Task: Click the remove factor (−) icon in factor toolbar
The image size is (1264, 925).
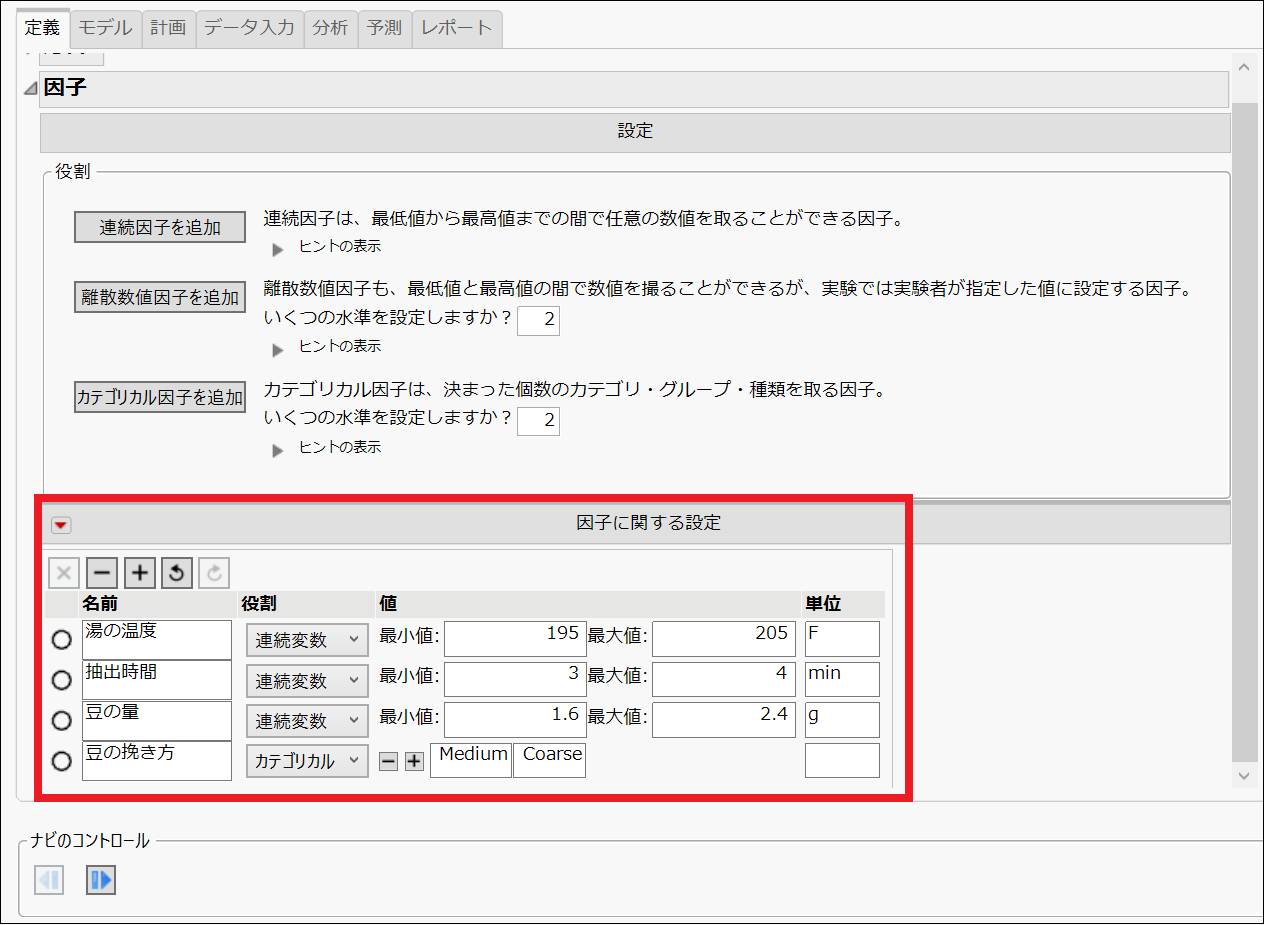Action: point(102,572)
